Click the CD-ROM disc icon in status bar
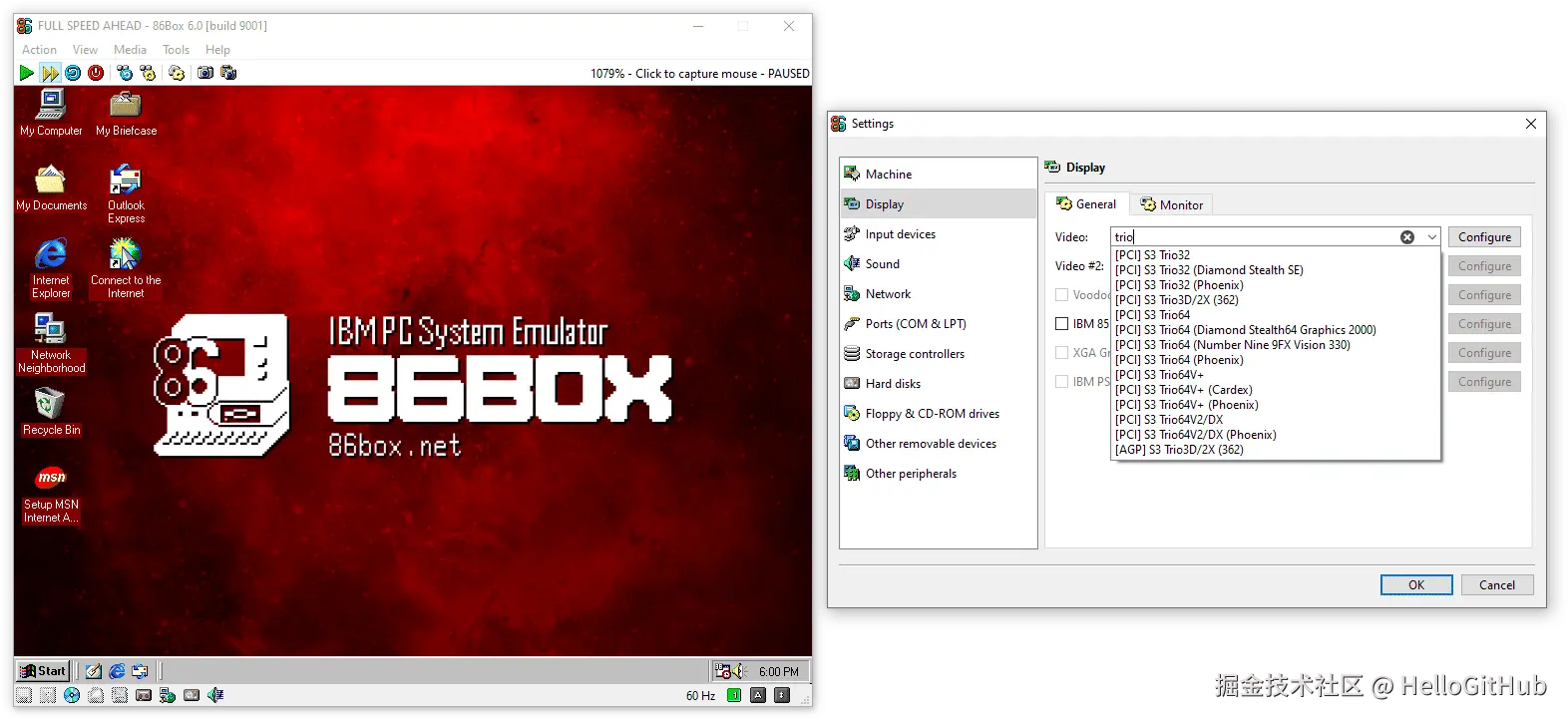Screen dimensions: 1568x720 (x=72, y=695)
